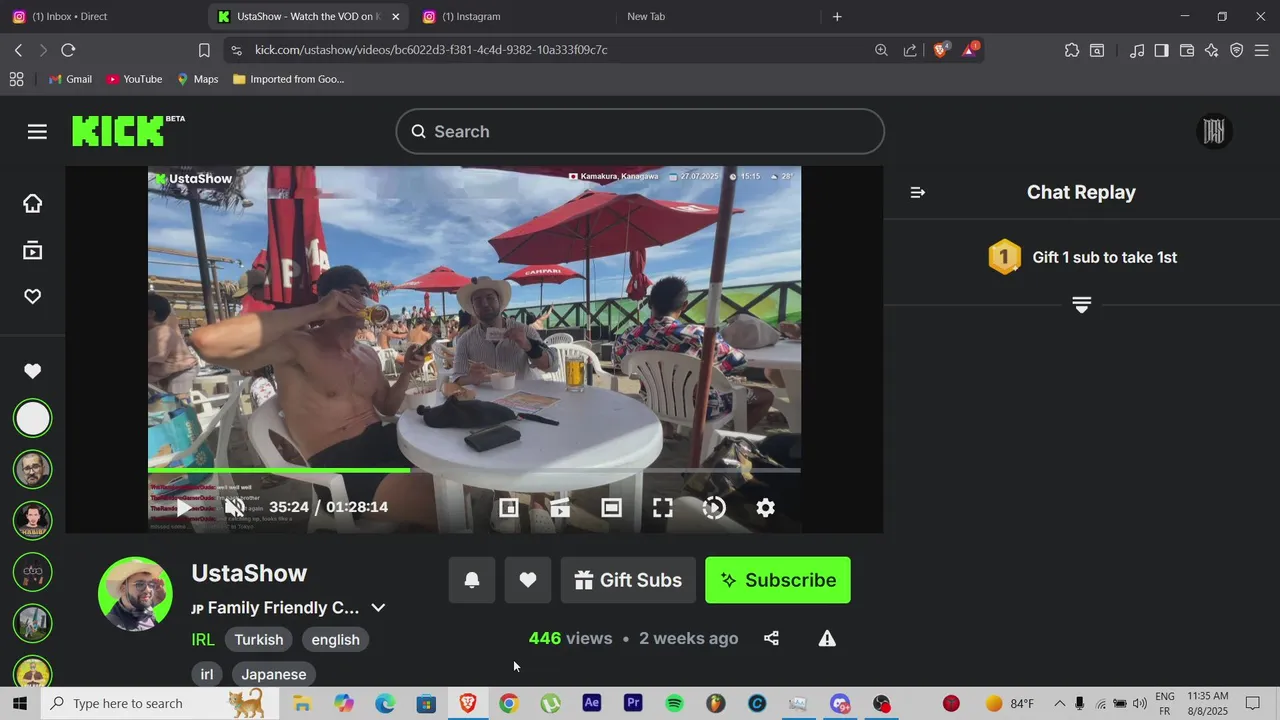Open UstaShow channel profile picture
Image resolution: width=1280 pixels, height=720 pixels.
coord(135,594)
